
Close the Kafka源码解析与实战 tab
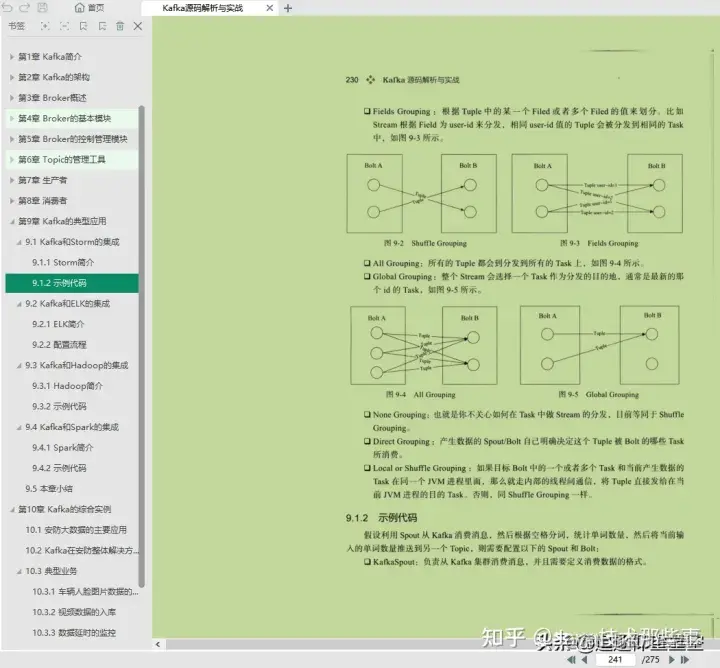click(270, 8)
